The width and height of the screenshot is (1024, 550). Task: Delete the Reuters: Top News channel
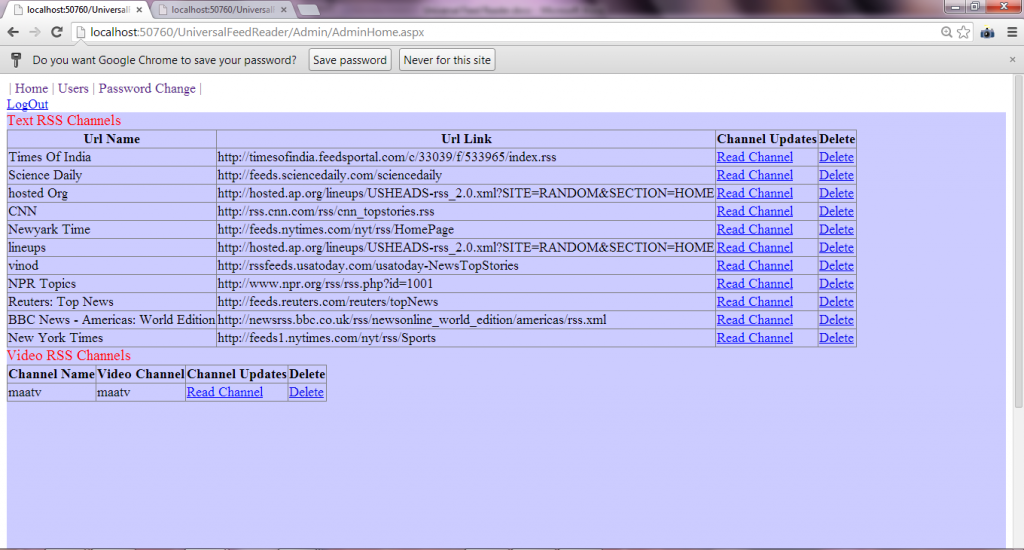[x=837, y=302]
